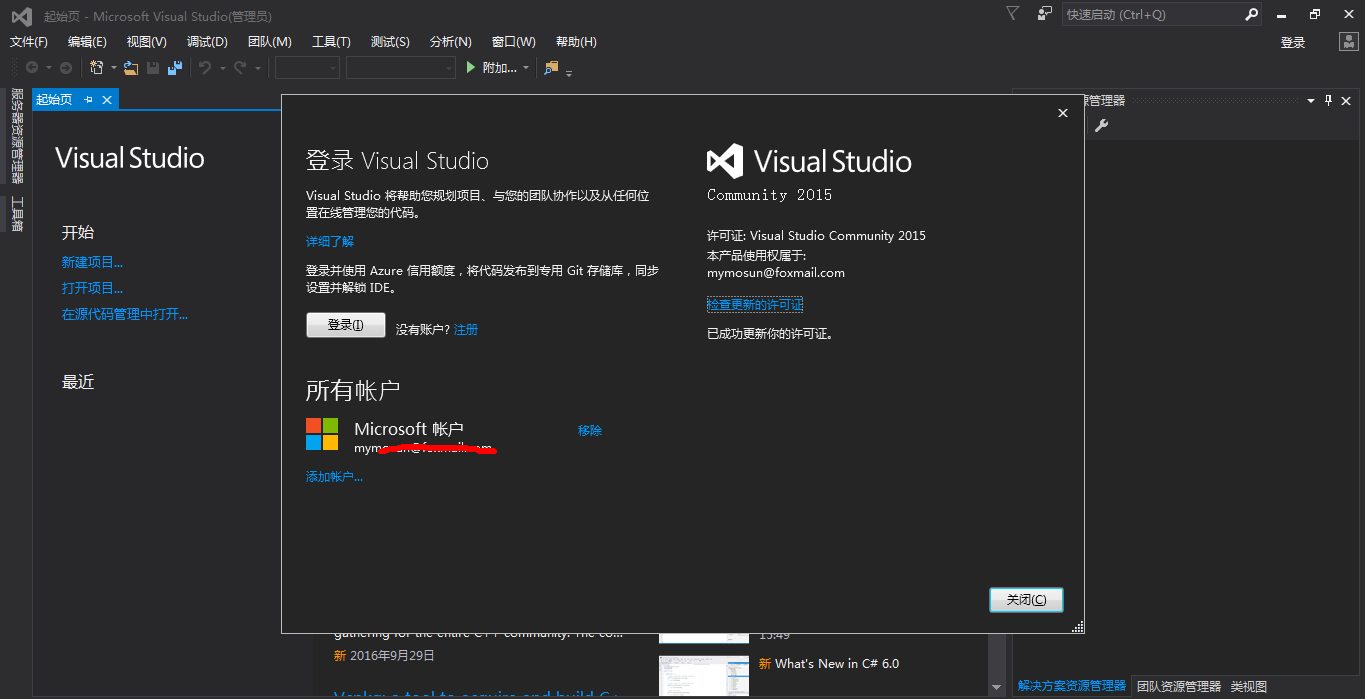Click the navigate forward arrow icon

point(66,68)
